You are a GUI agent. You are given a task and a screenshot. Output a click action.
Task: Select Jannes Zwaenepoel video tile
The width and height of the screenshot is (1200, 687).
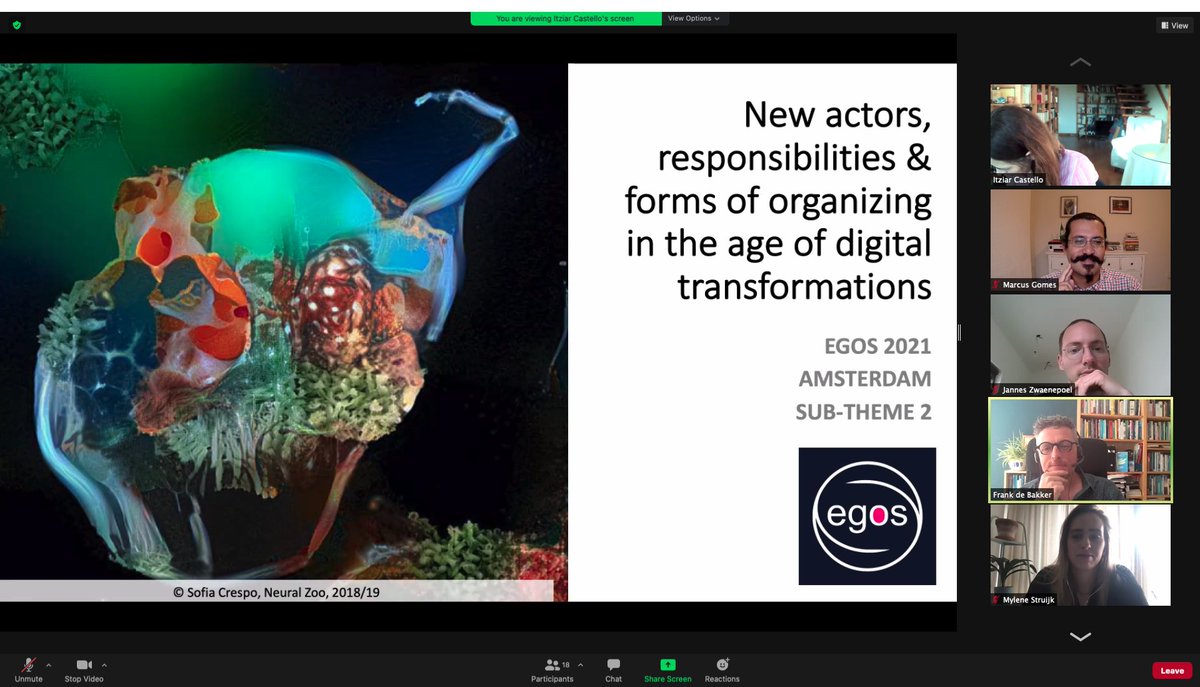coord(1080,345)
